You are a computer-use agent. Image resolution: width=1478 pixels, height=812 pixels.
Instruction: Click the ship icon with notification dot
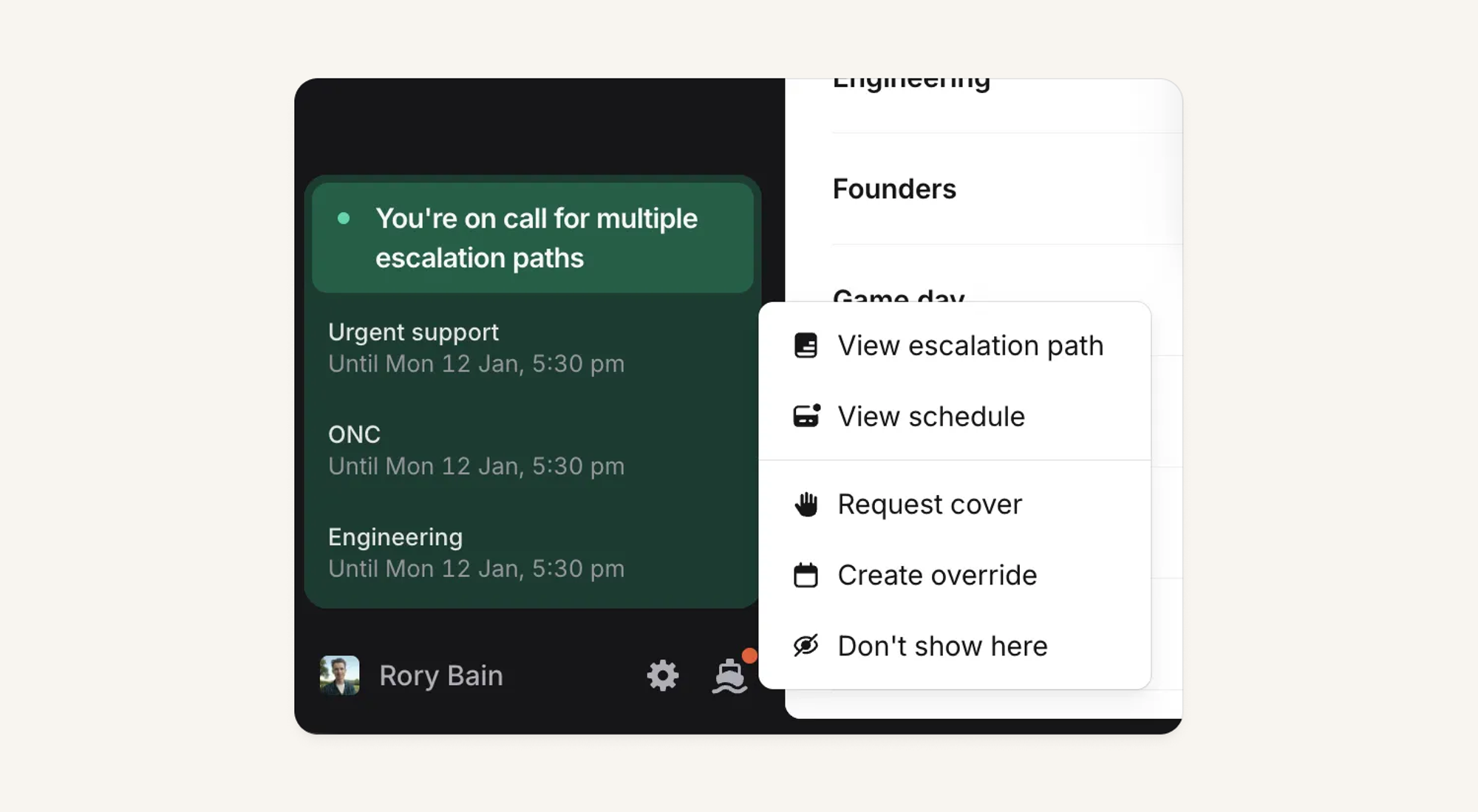coord(730,675)
